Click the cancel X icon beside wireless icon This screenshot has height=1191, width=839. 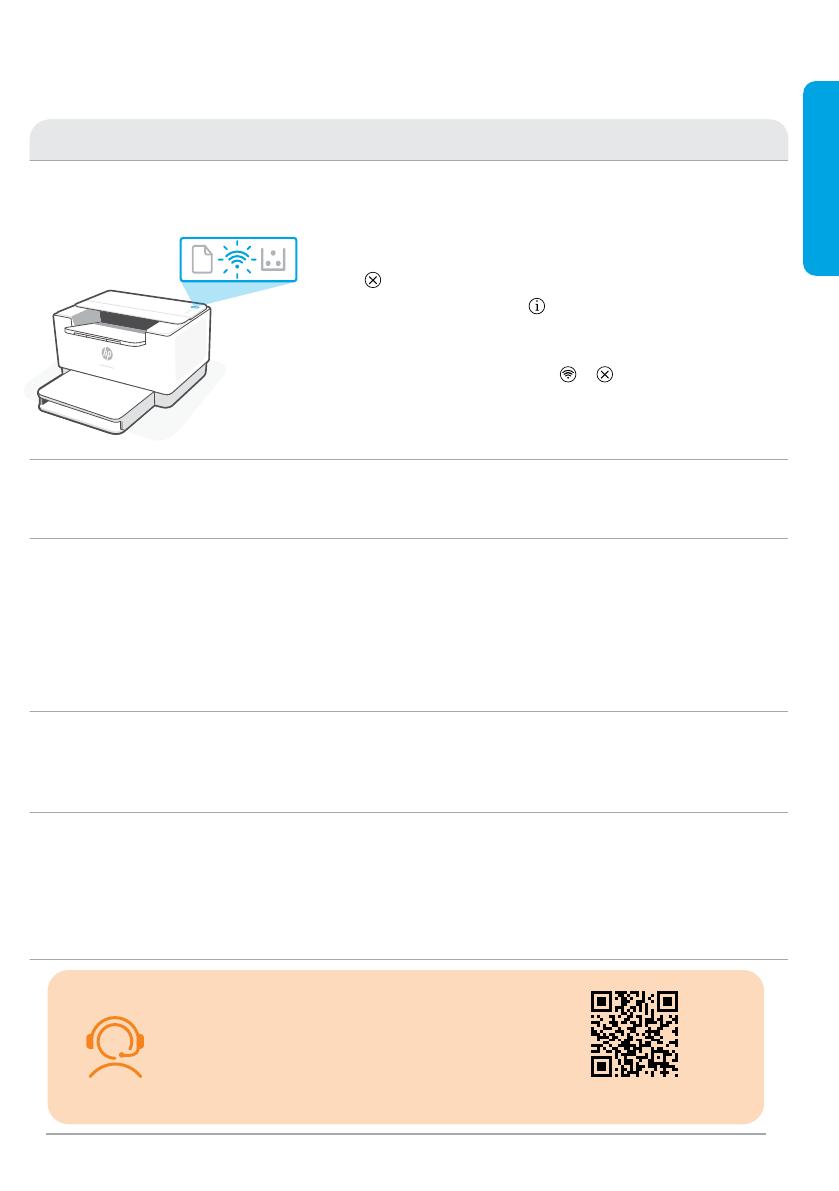point(604,374)
